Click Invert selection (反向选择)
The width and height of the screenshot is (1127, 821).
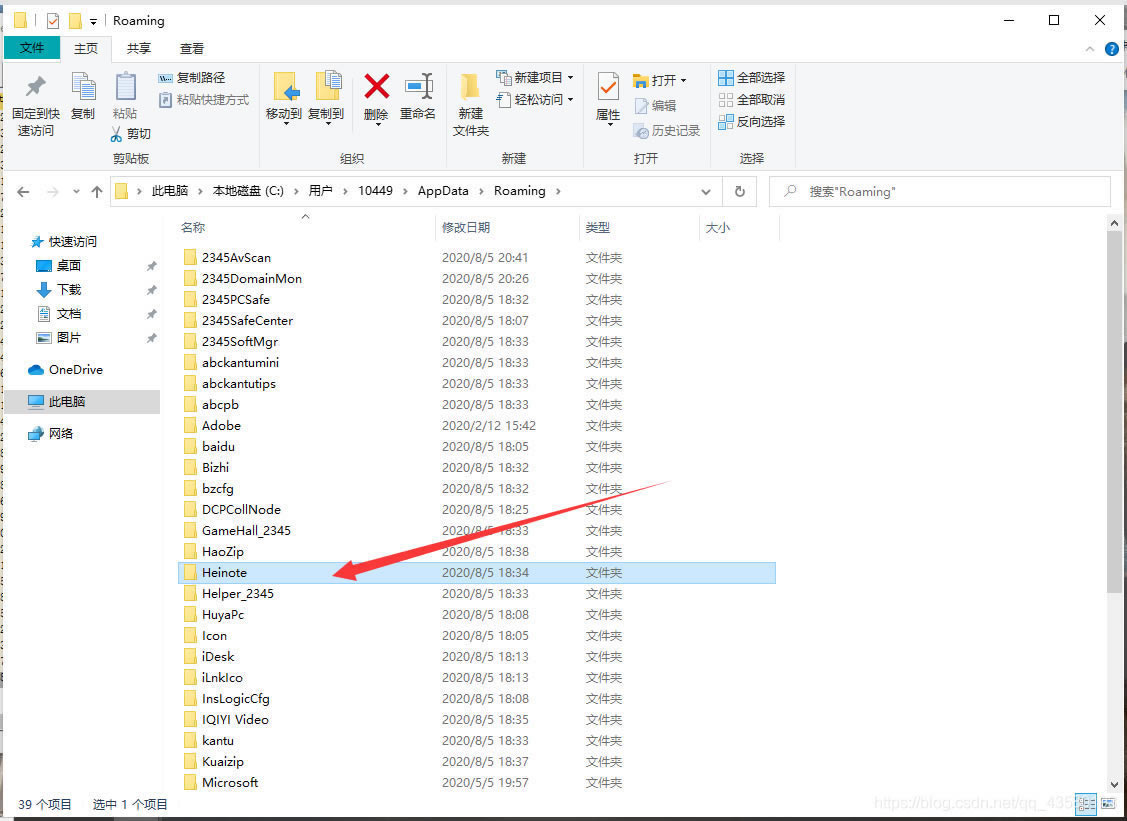(752, 121)
